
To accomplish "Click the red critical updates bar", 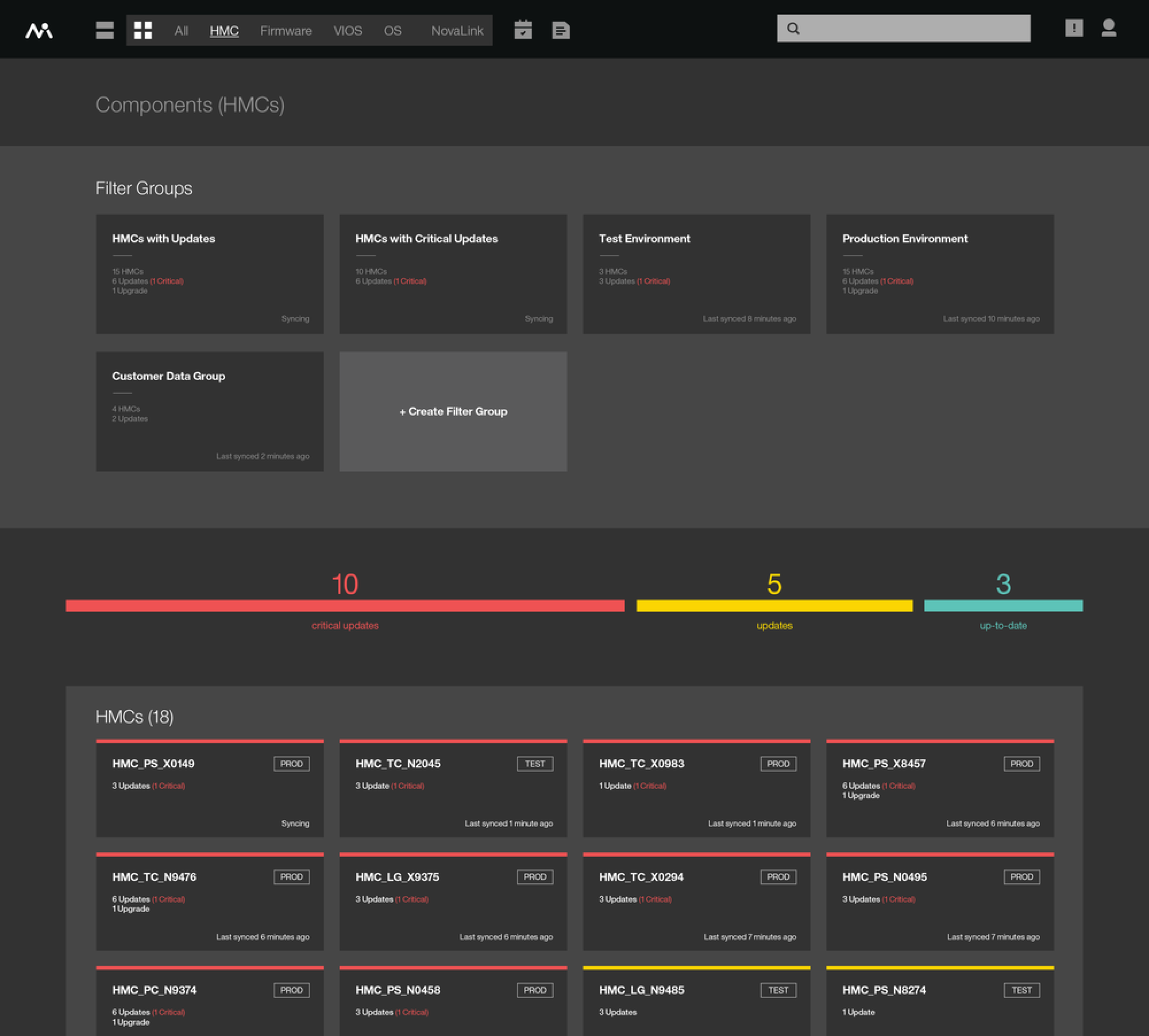I will (345, 606).
